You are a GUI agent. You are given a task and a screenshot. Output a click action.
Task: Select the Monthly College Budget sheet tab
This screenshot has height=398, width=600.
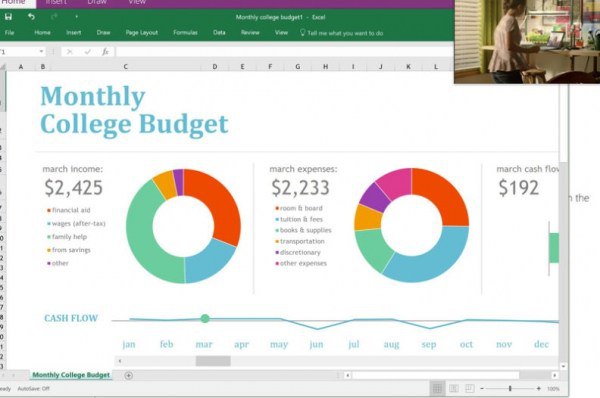(x=71, y=375)
